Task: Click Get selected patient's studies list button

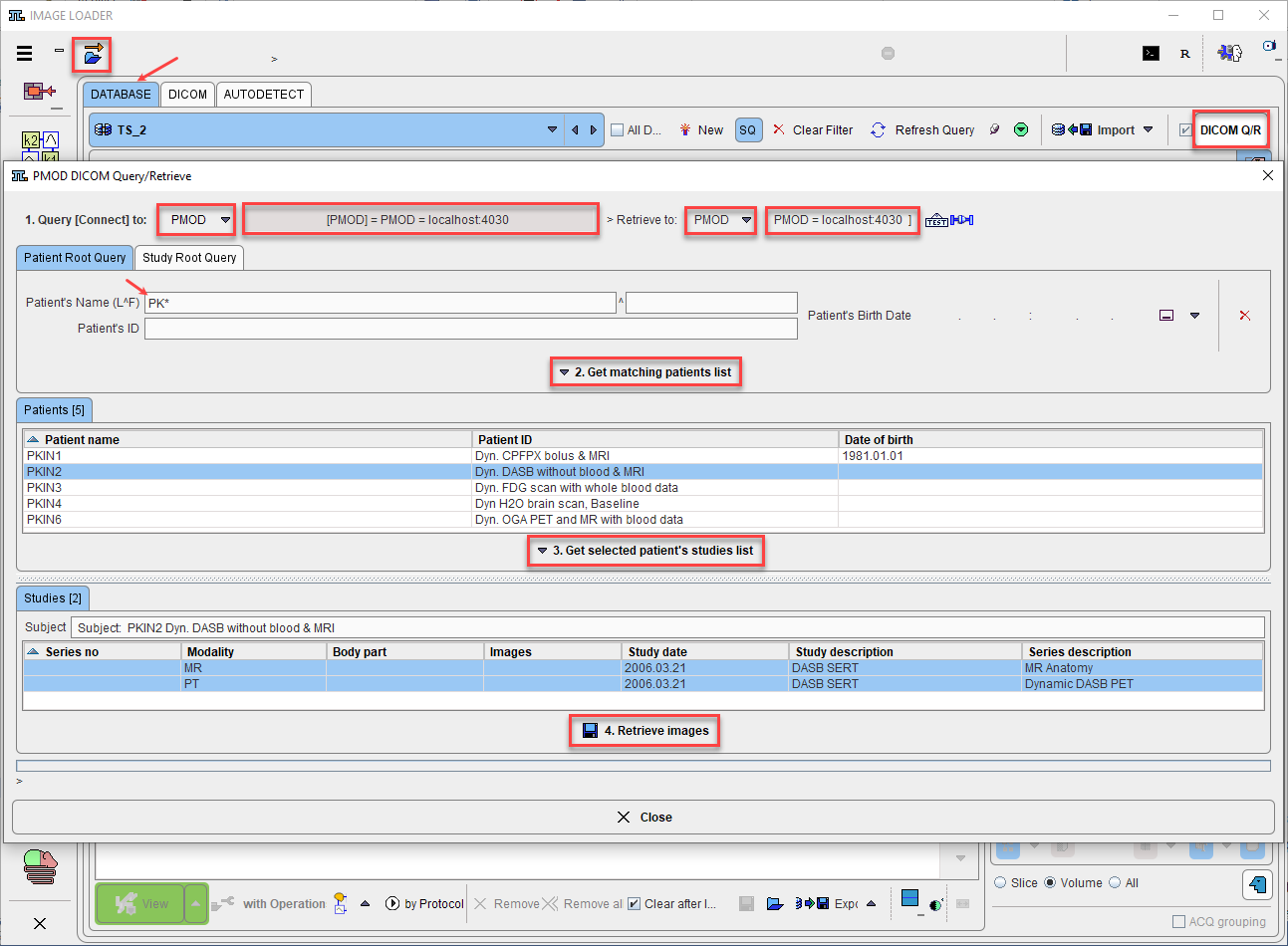Action: coord(645,551)
